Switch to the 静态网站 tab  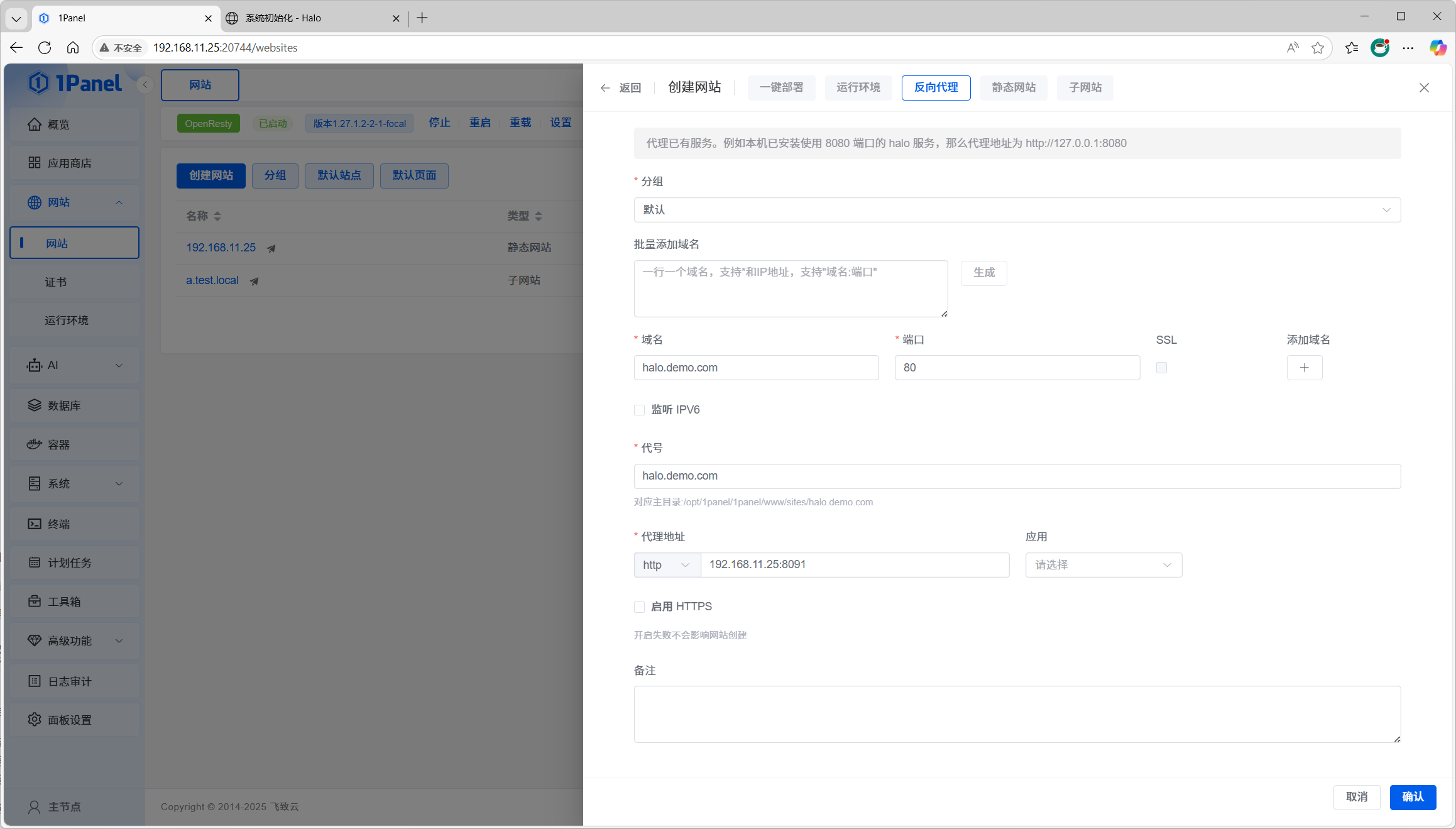1013,87
